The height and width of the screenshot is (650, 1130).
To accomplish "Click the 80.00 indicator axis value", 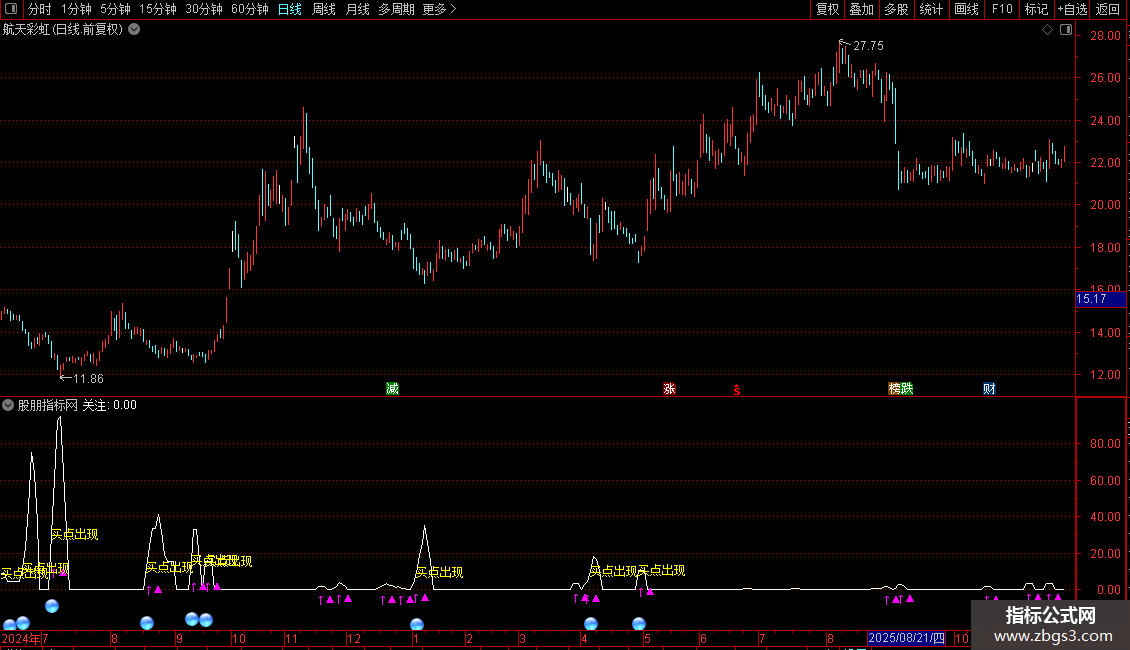I will coord(1105,443).
